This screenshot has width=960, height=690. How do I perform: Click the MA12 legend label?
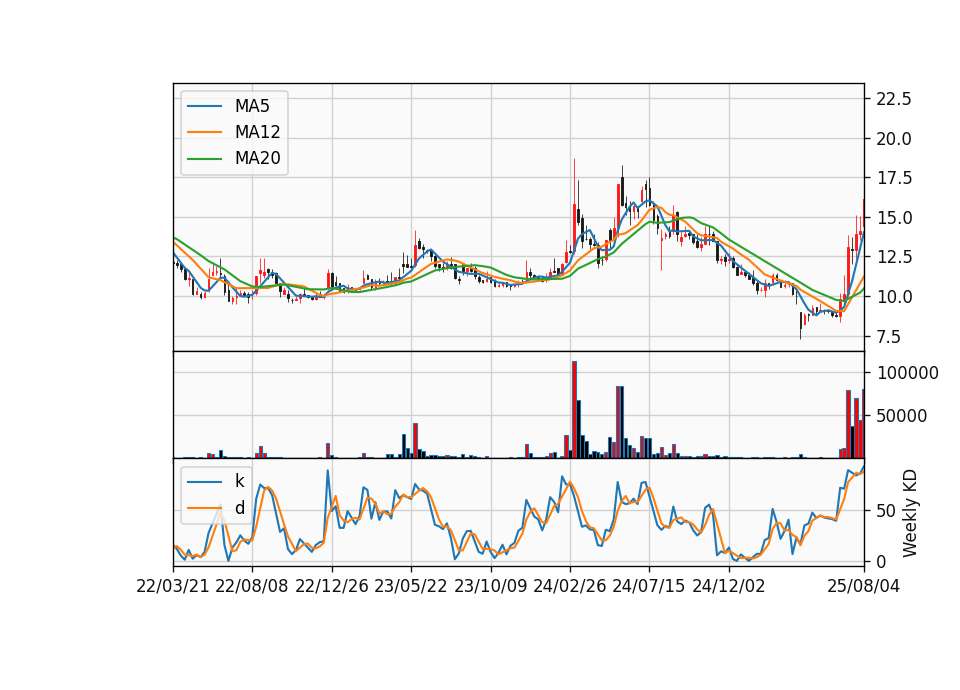(257, 132)
